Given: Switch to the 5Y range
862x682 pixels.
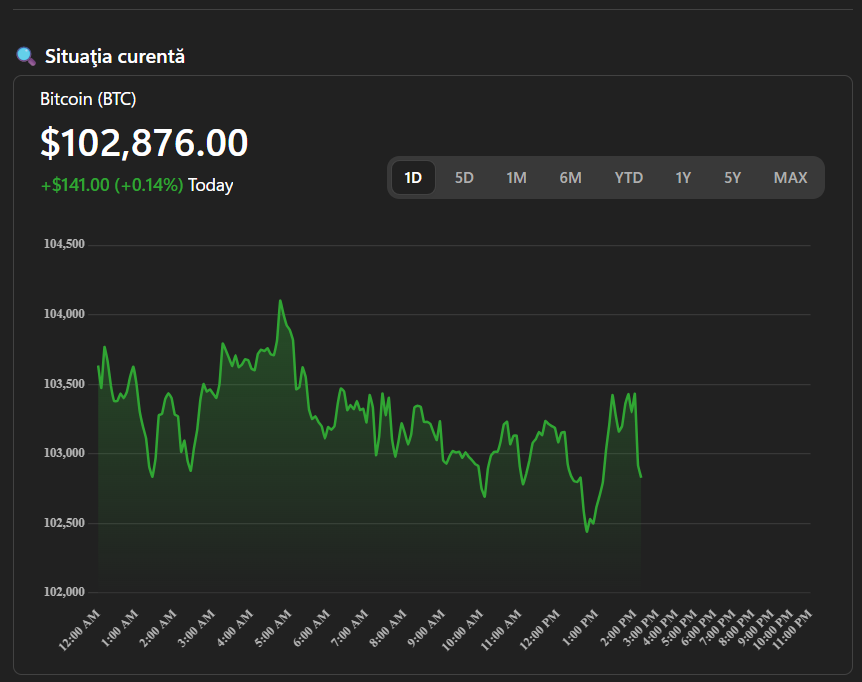Looking at the screenshot, I should [x=733, y=178].
